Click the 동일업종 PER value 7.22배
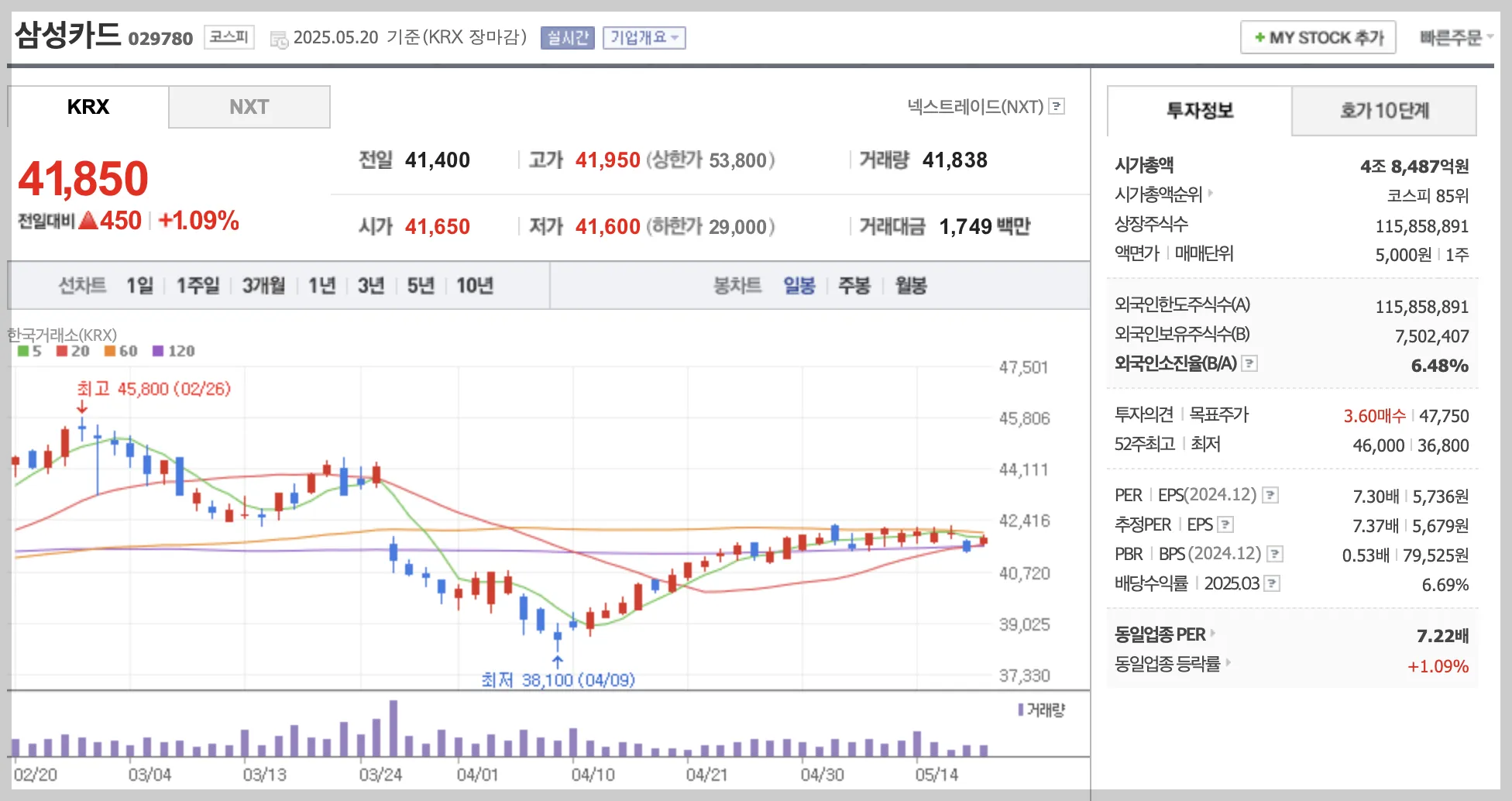Viewport: 1512px width, 801px height. (1442, 636)
